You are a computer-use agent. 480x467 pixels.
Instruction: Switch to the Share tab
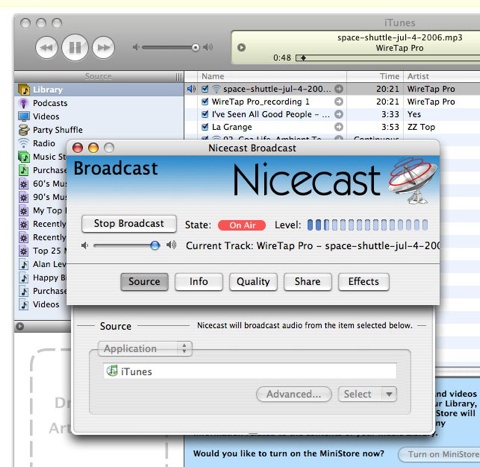(307, 282)
